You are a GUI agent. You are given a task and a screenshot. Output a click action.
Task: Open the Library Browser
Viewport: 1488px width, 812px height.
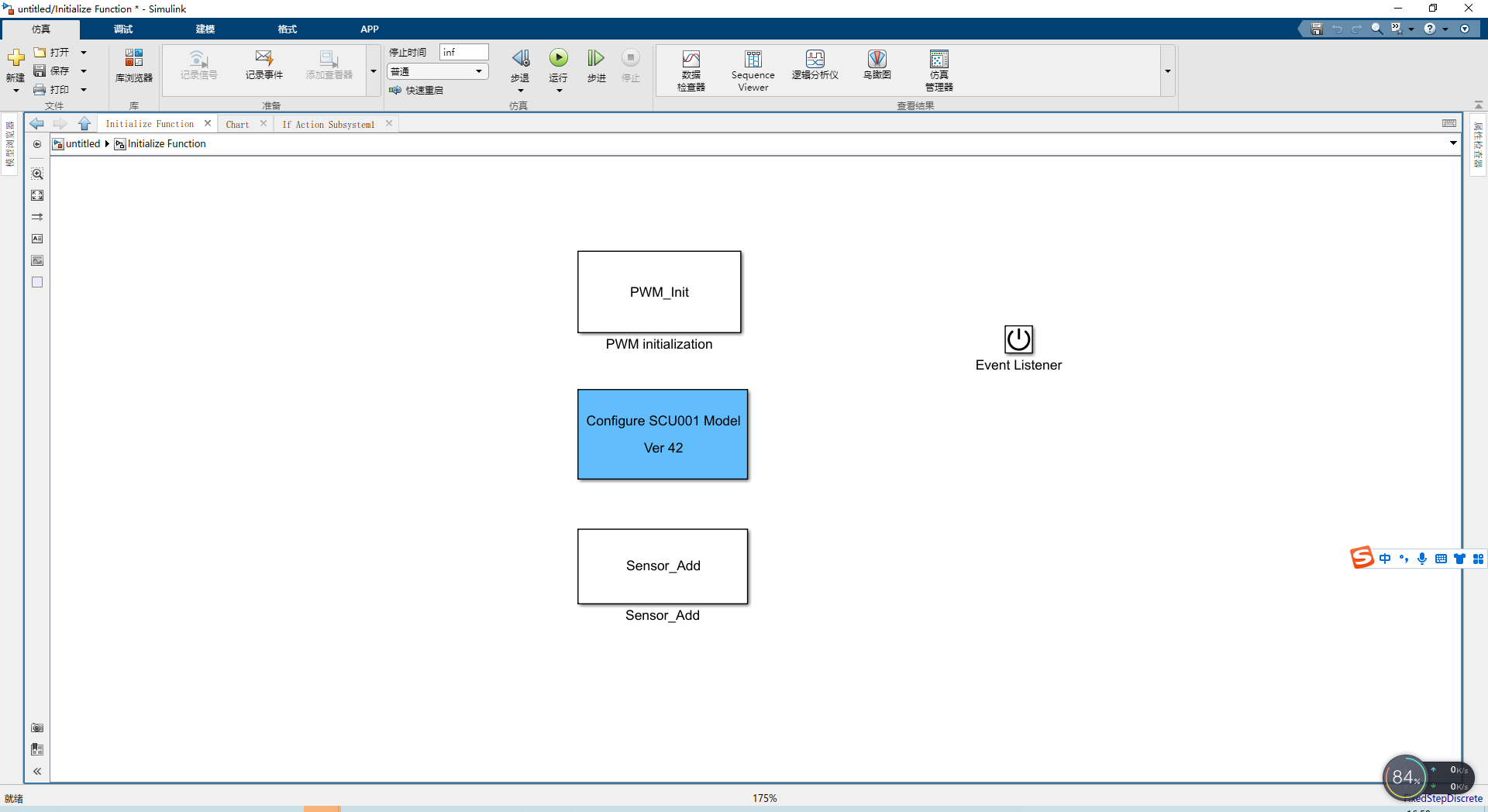(133, 65)
